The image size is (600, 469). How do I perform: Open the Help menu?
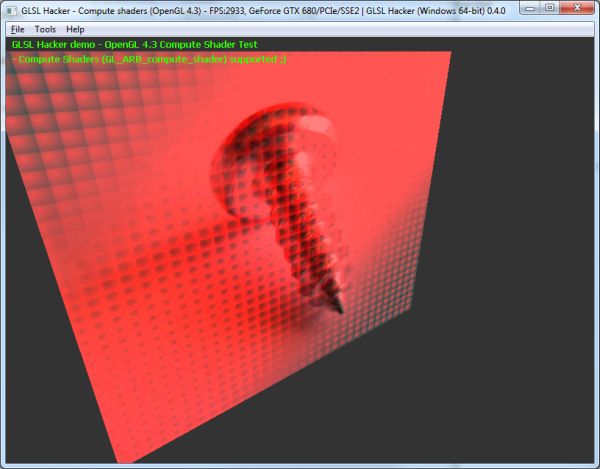pos(75,29)
